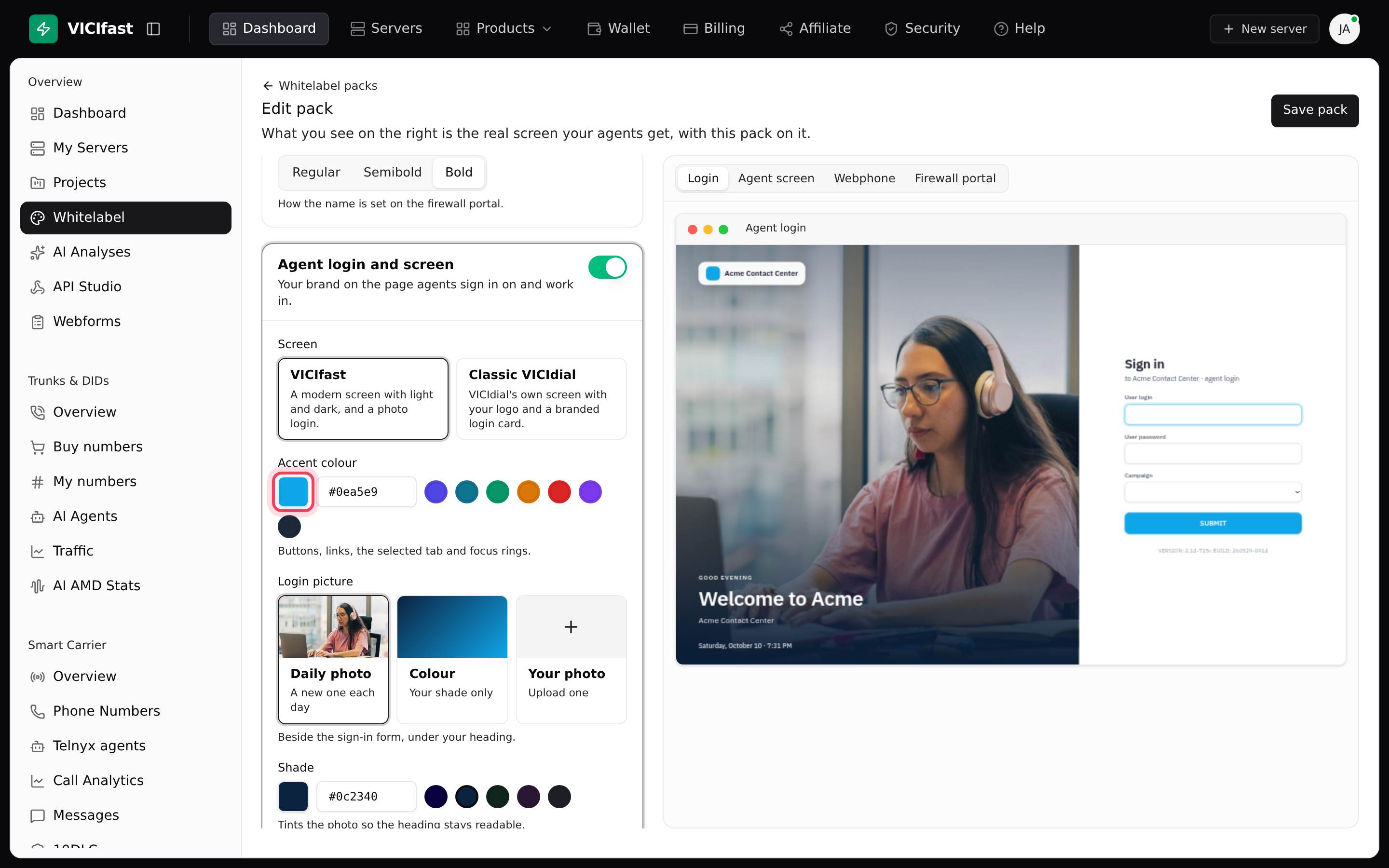Pick the orange accent colour swatch

coord(528,492)
